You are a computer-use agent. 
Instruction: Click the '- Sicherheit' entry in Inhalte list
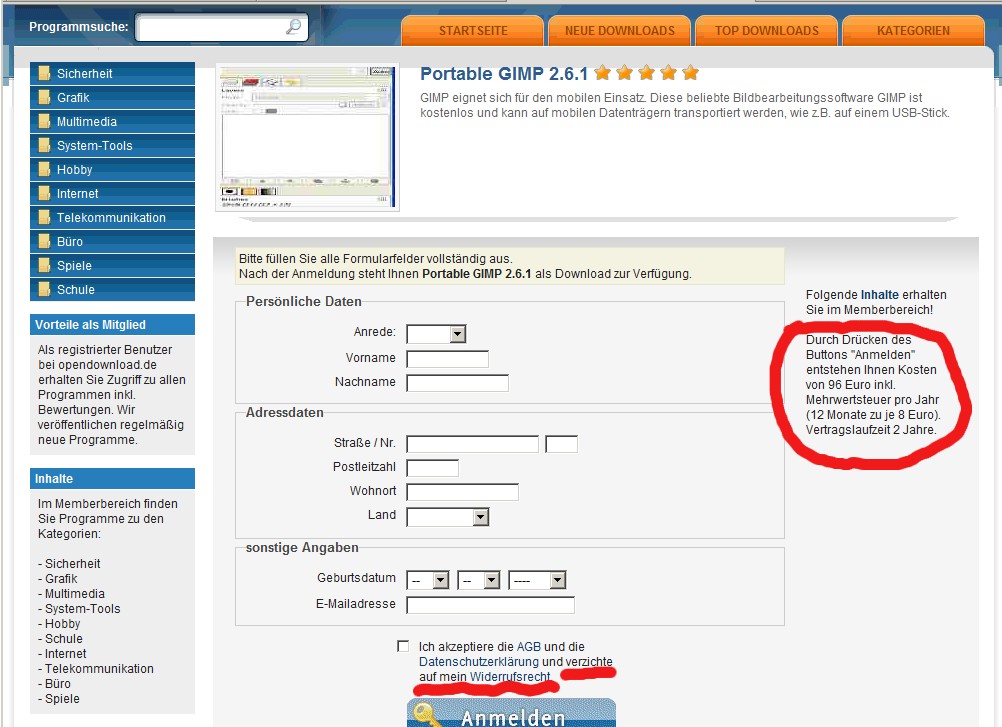[69, 563]
